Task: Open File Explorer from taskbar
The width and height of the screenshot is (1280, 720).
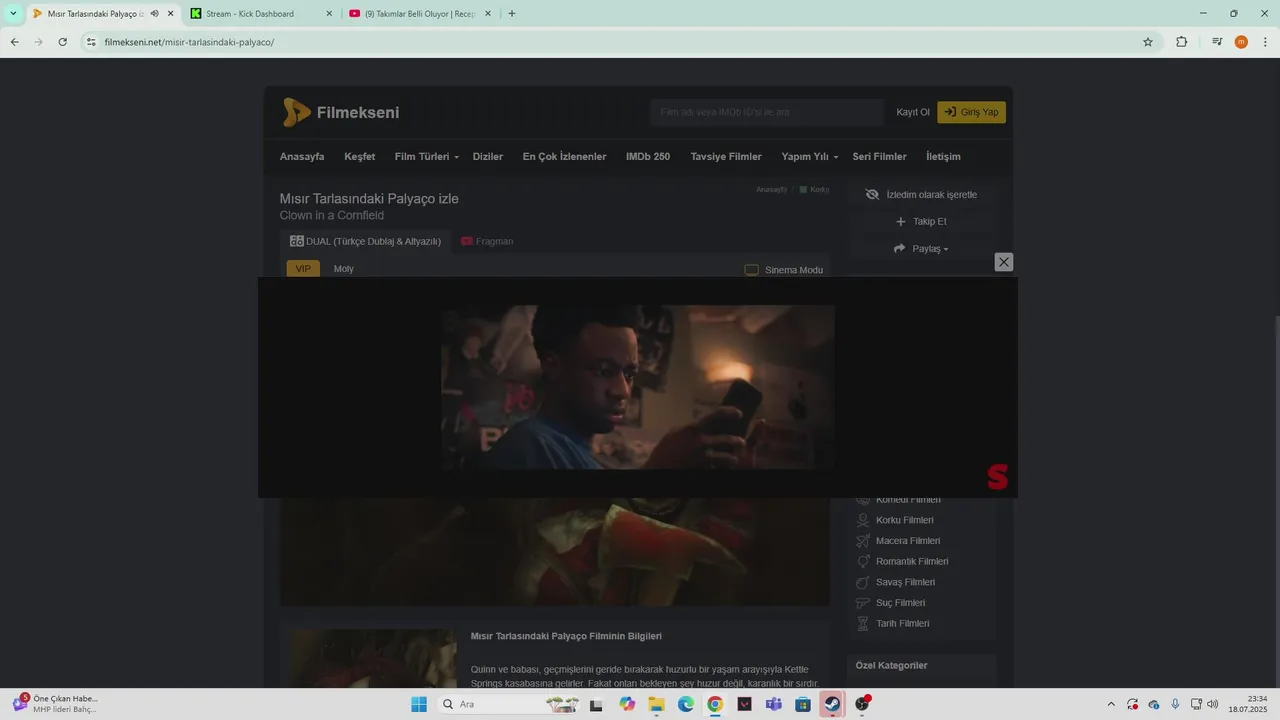Action: 656,704
